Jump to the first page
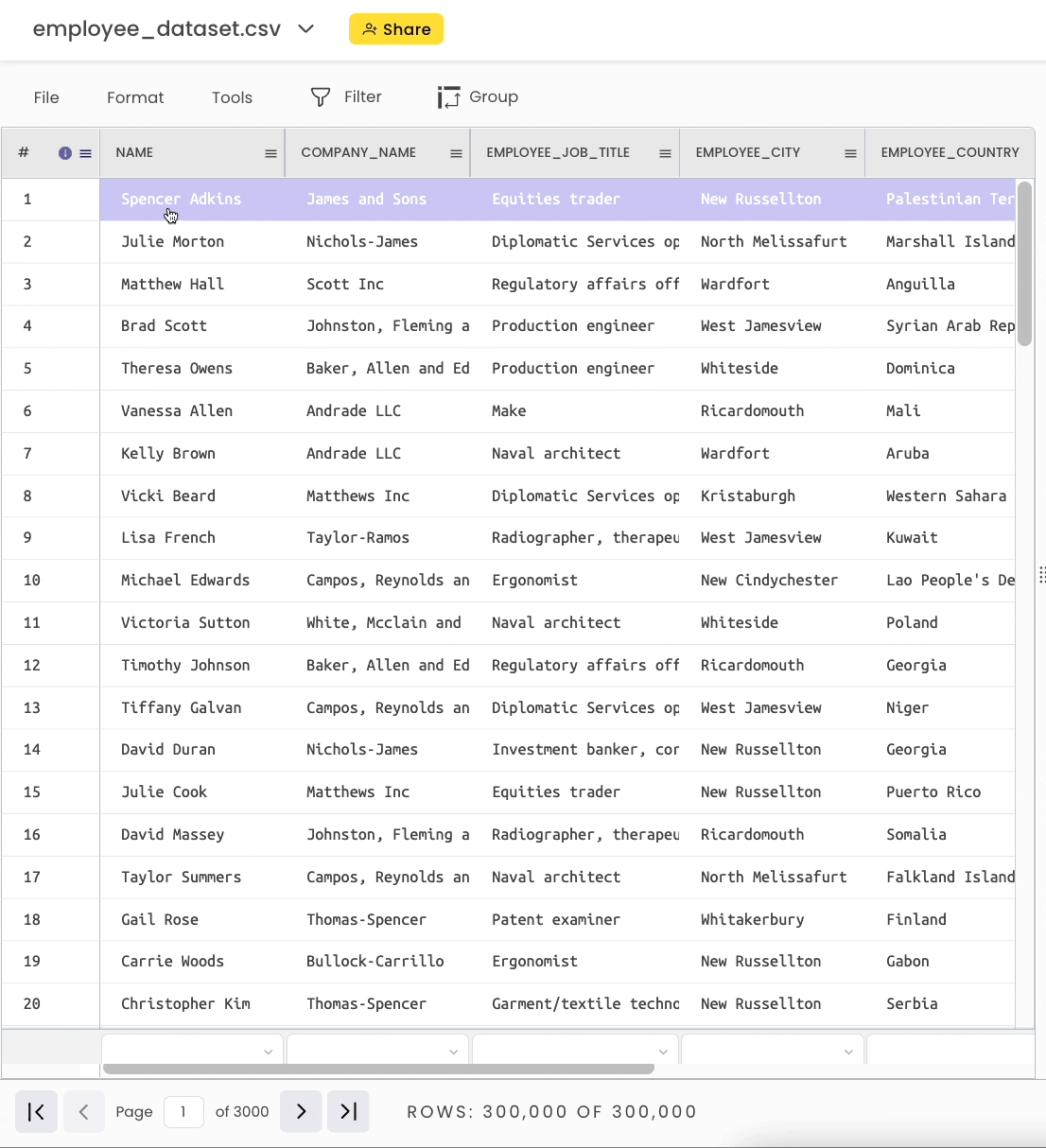This screenshot has height=1148, width=1046. pyautogui.click(x=36, y=1111)
